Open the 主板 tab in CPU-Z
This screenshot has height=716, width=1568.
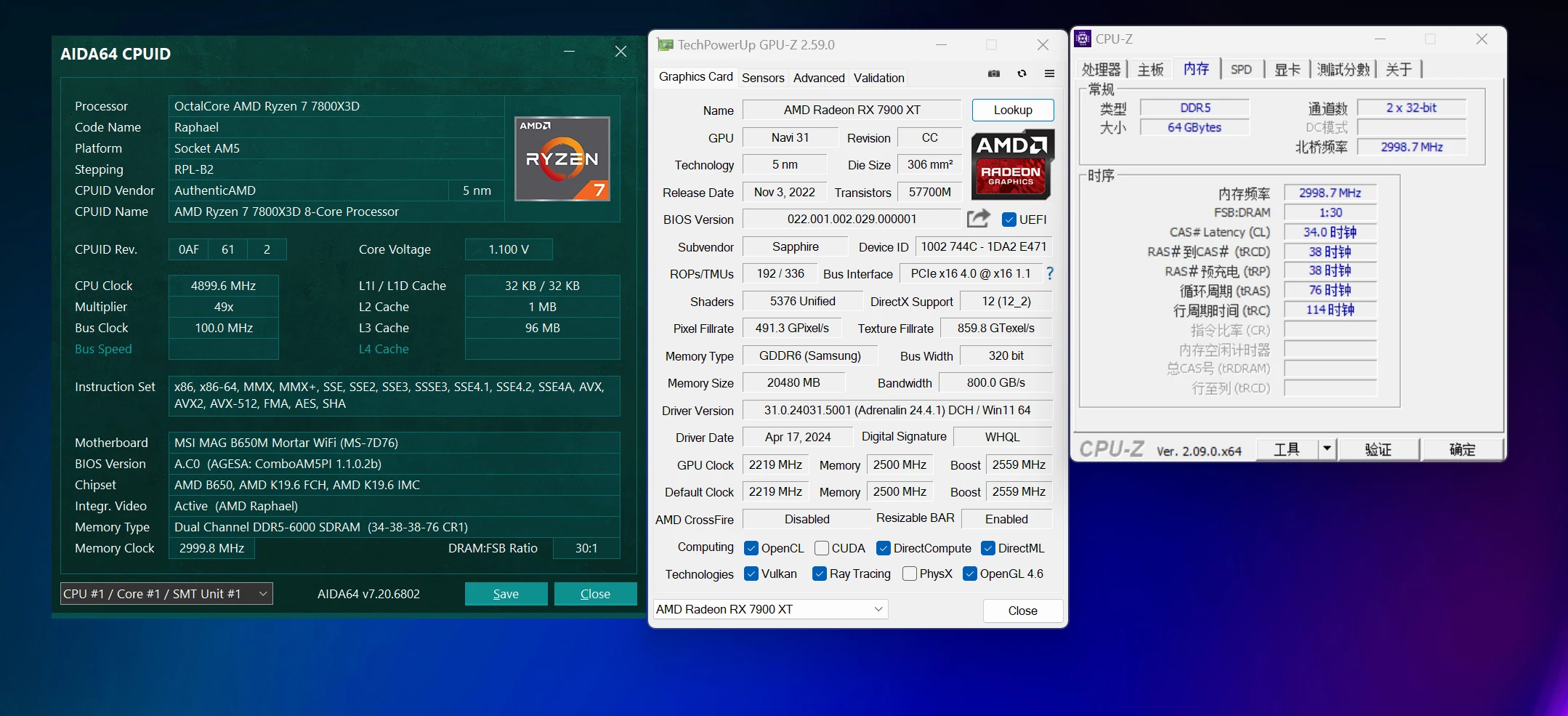pos(1150,69)
